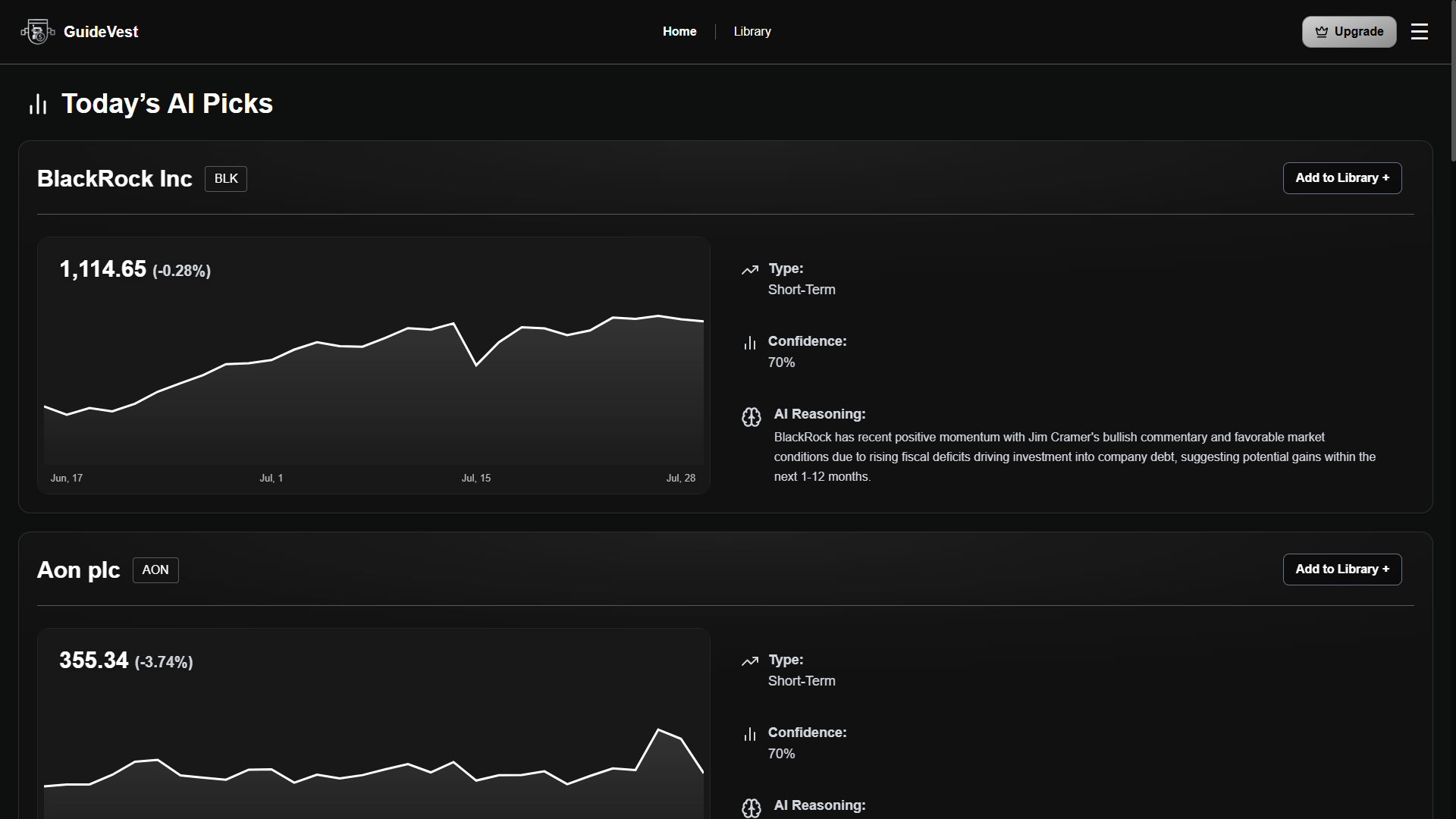Open the Library tab
1456x819 pixels.
(x=752, y=32)
